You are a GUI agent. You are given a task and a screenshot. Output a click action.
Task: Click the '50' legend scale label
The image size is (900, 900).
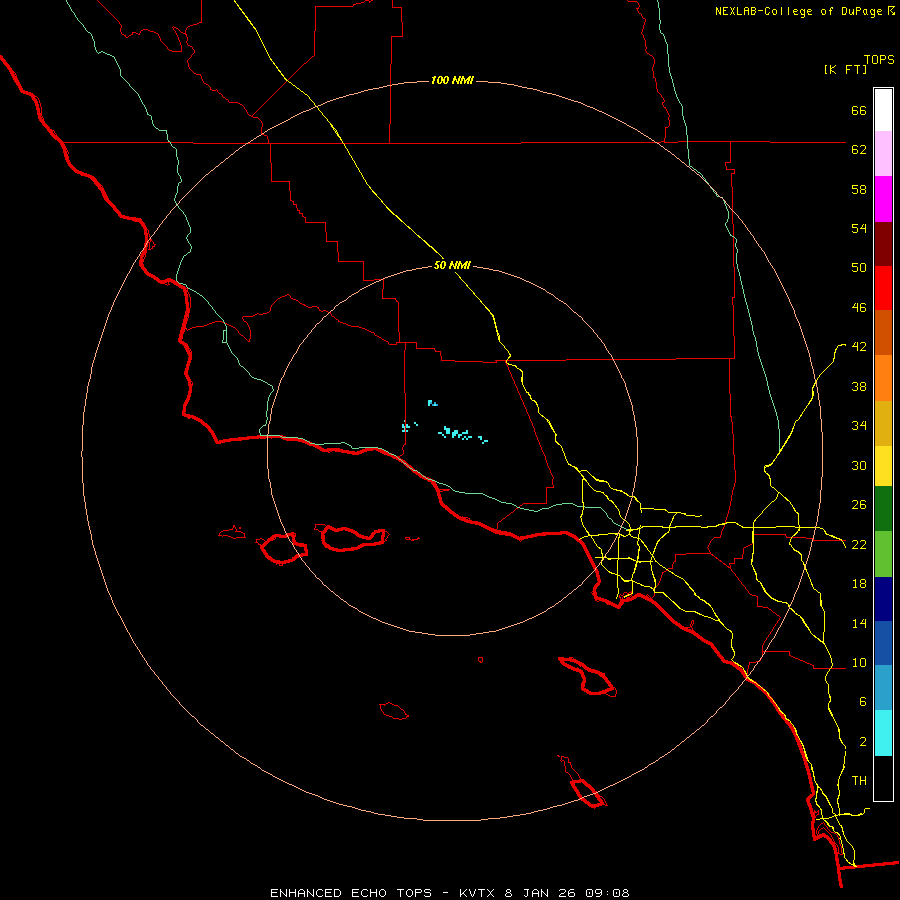pos(859,268)
